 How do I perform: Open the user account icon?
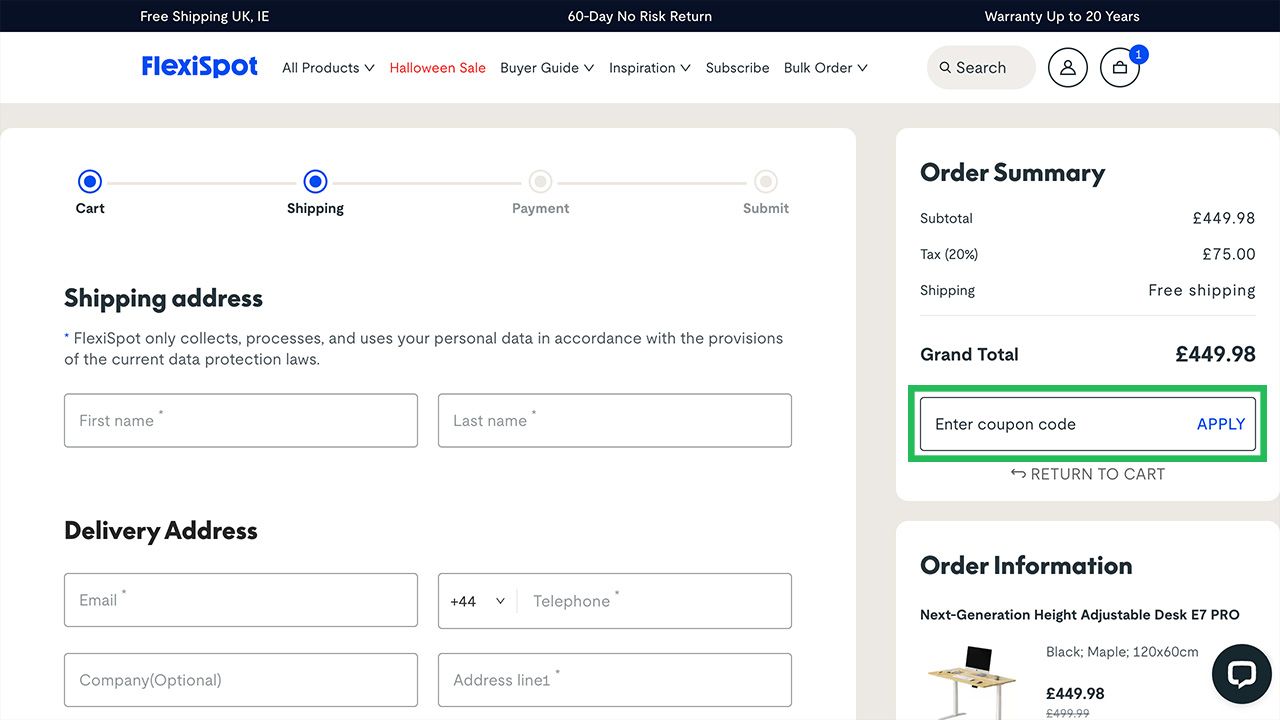(x=1068, y=67)
